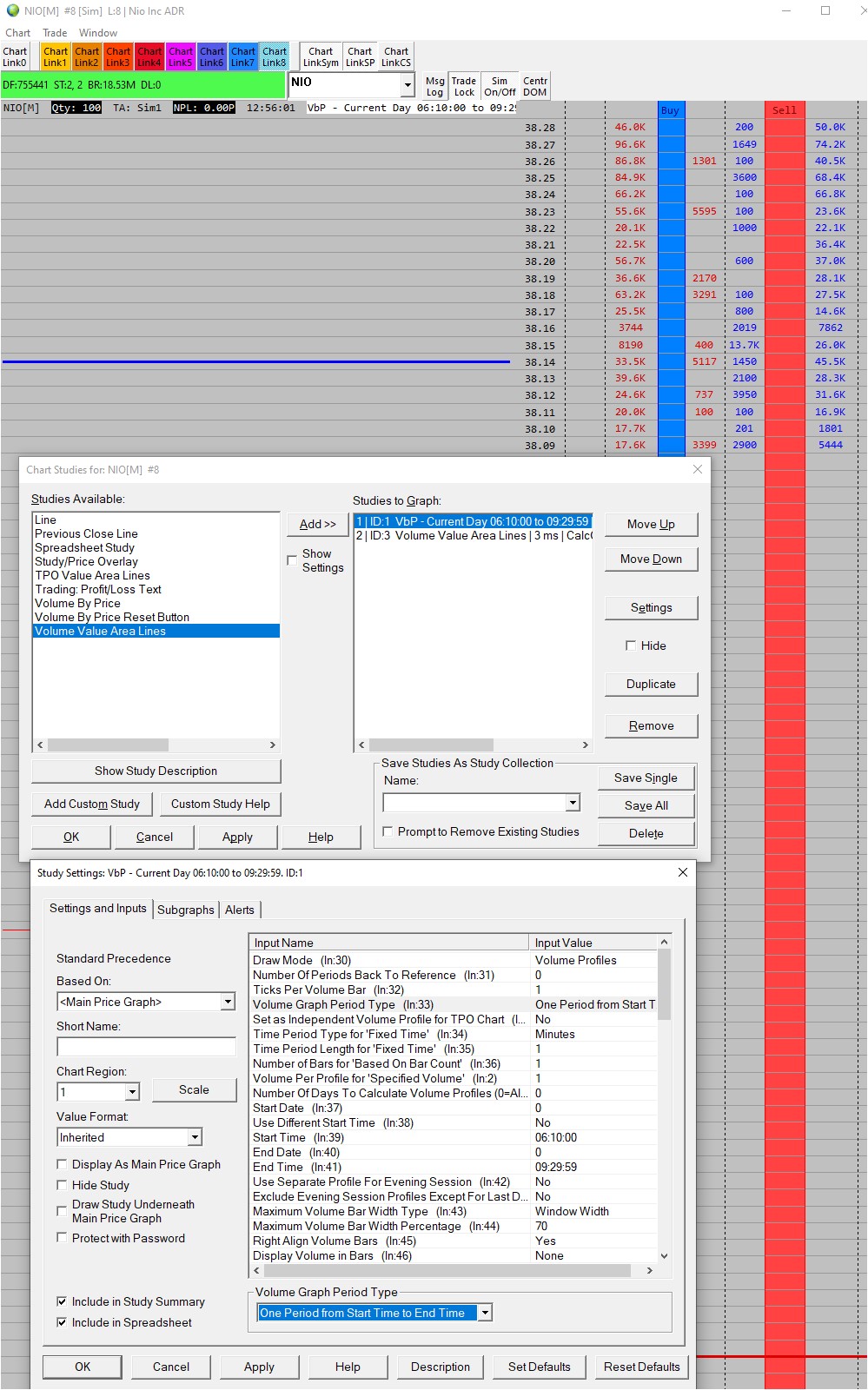
Task: Toggle Draw Study Underneath Main Price Graph
Action: coord(62,1211)
